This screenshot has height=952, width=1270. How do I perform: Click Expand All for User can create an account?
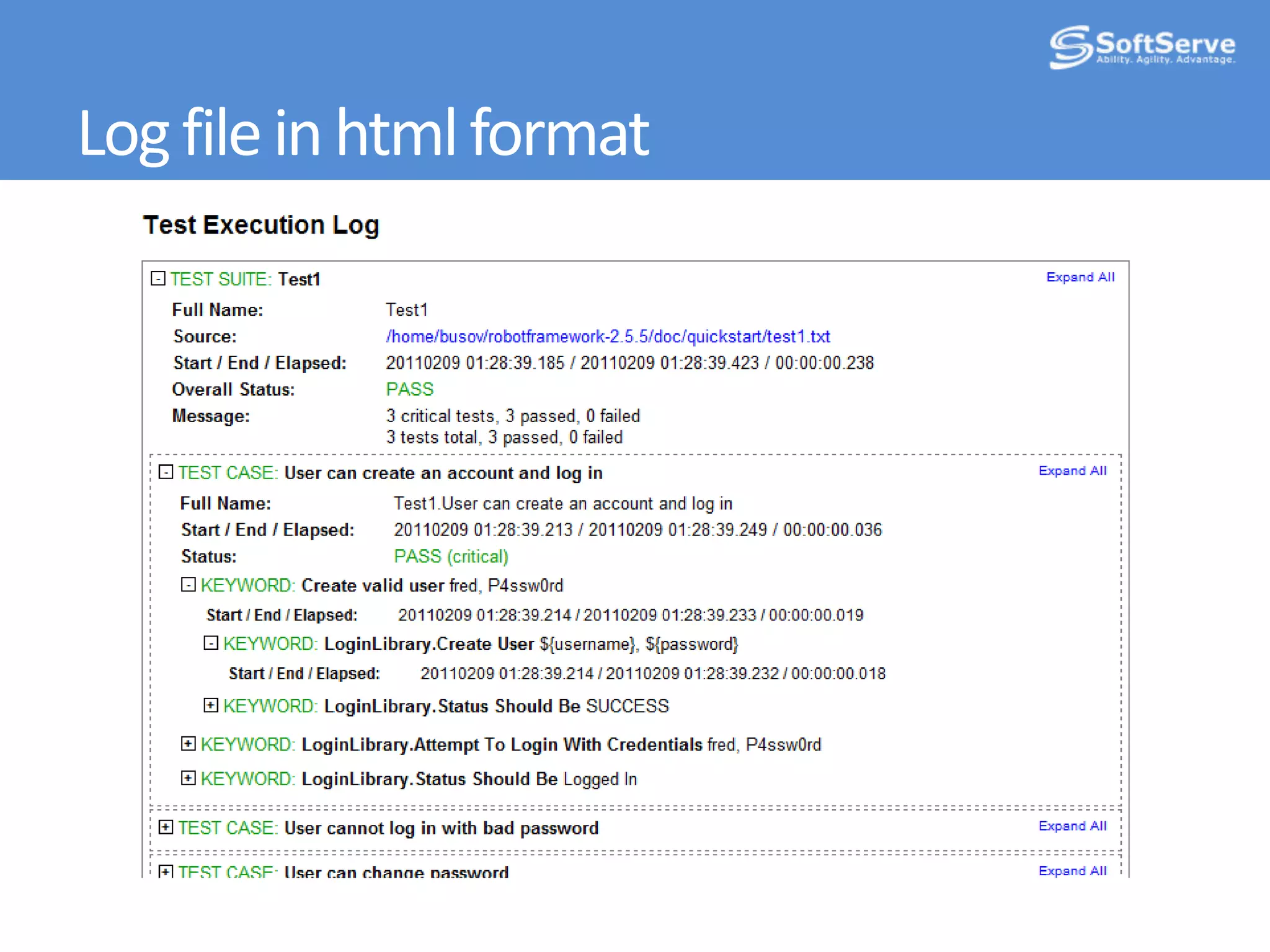1072,470
